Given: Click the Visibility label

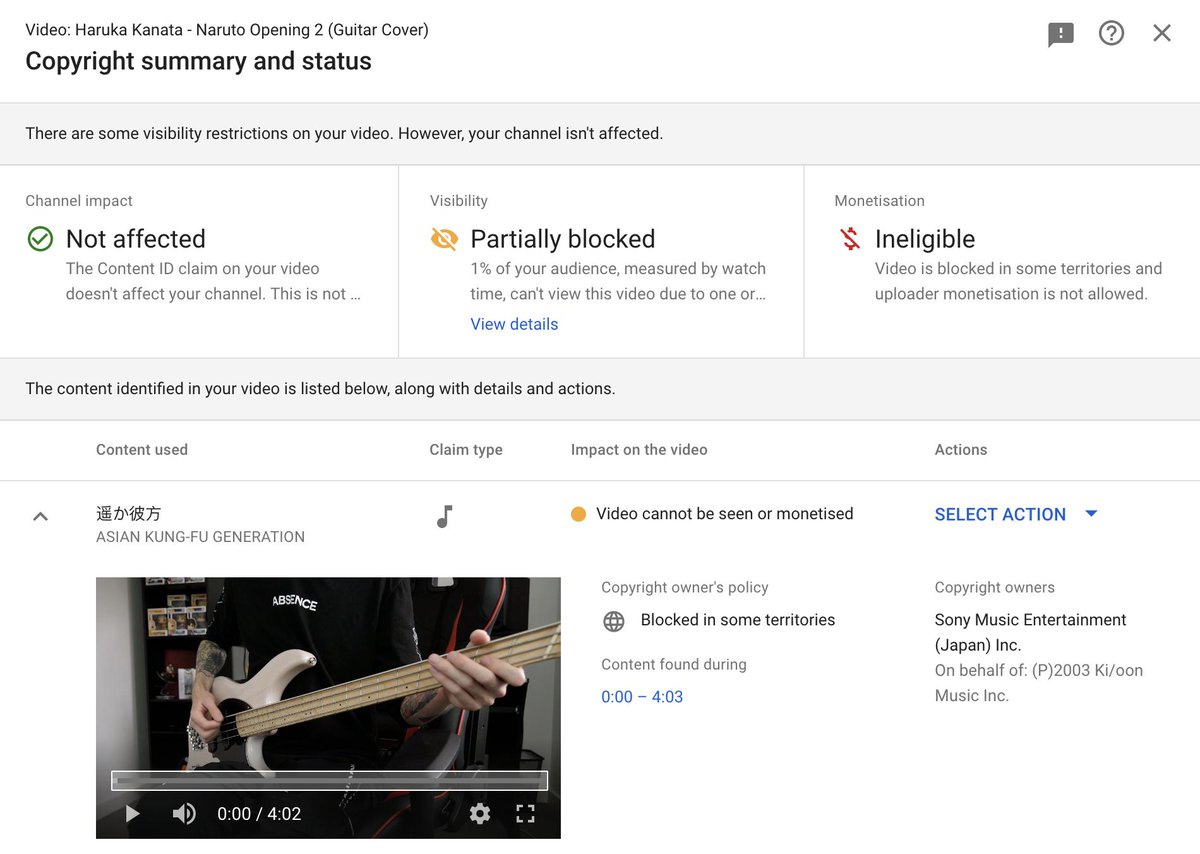Looking at the screenshot, I should click(459, 201).
